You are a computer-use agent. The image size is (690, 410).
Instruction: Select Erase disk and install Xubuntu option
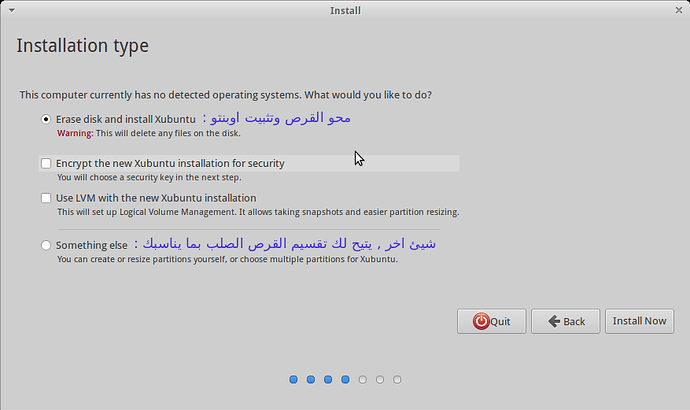(x=46, y=119)
